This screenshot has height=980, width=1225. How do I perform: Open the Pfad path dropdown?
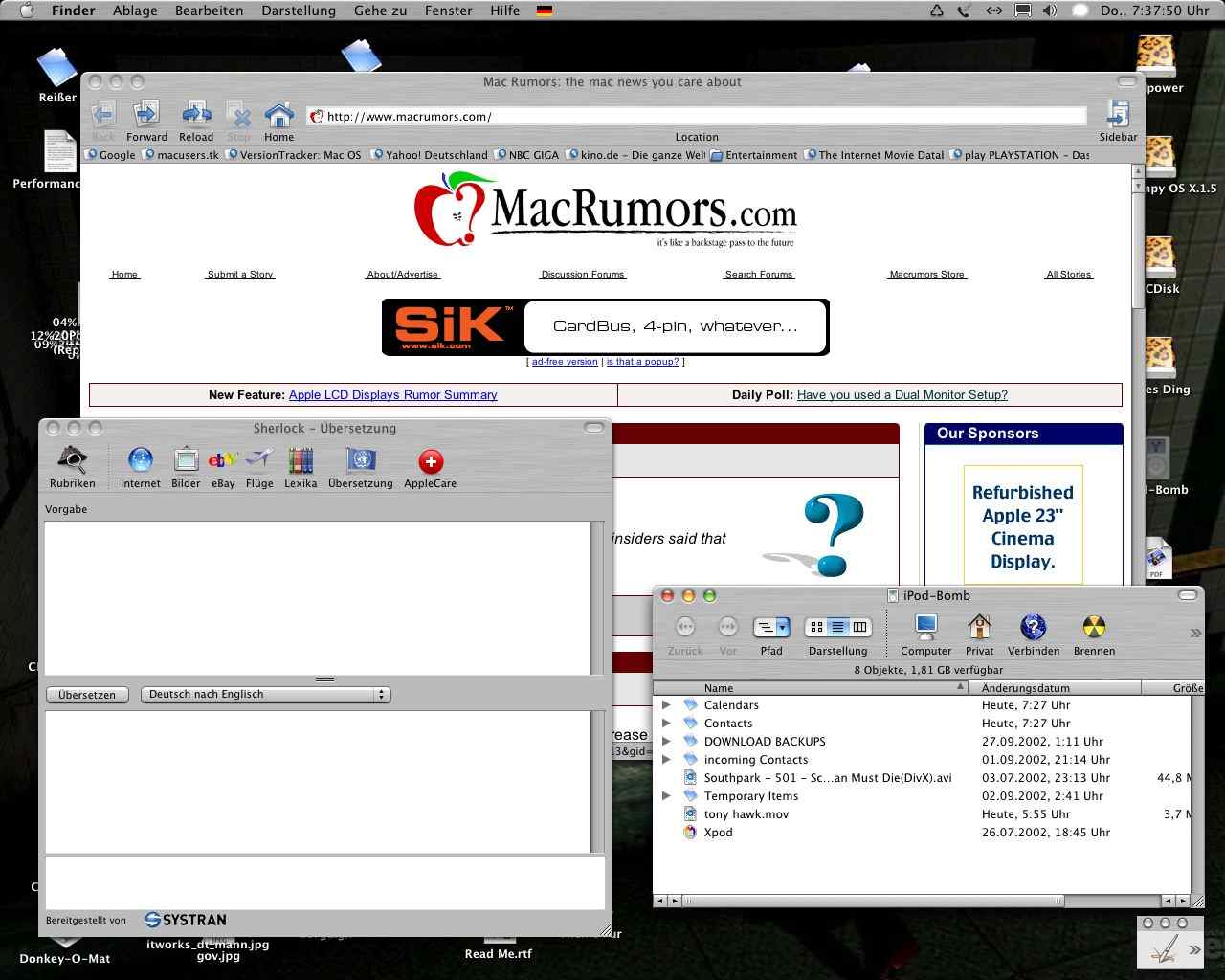(771, 628)
